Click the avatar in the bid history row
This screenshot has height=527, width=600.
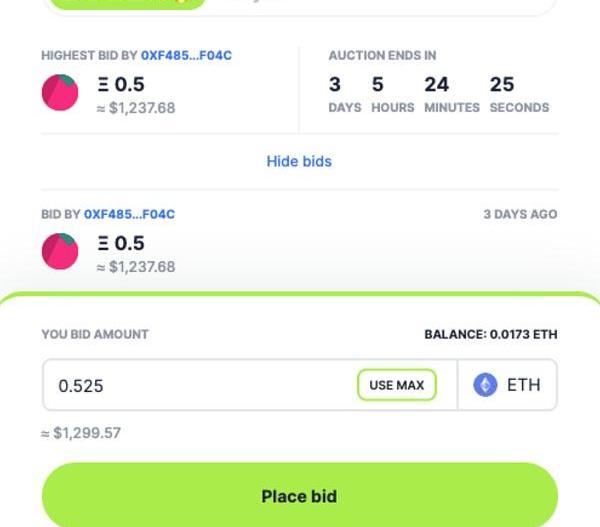pos(60,251)
